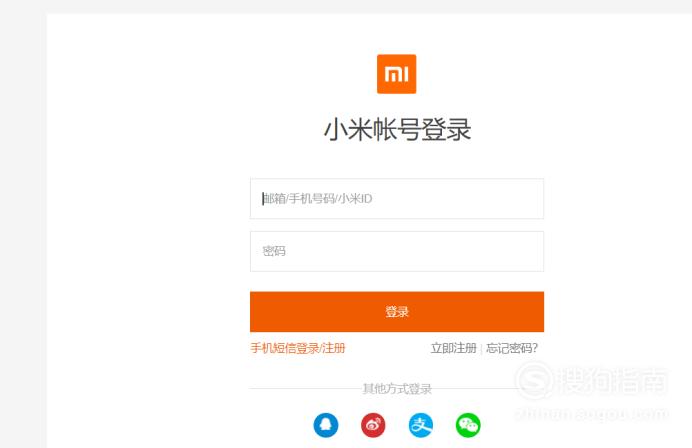Click the 搜狗指南 watermark text

click(x=613, y=380)
